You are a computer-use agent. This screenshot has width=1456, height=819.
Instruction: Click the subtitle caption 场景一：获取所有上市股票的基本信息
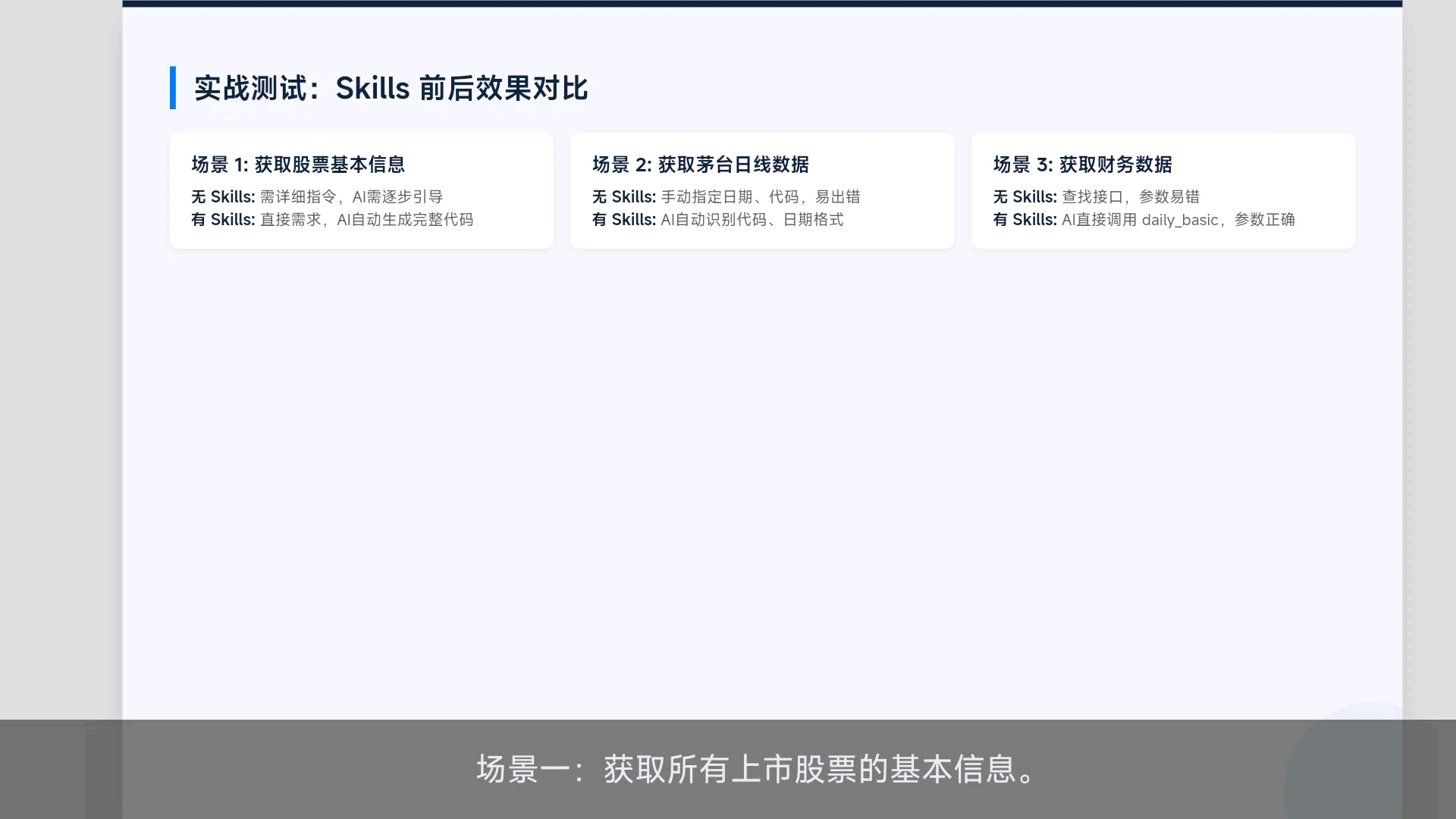coord(756,769)
